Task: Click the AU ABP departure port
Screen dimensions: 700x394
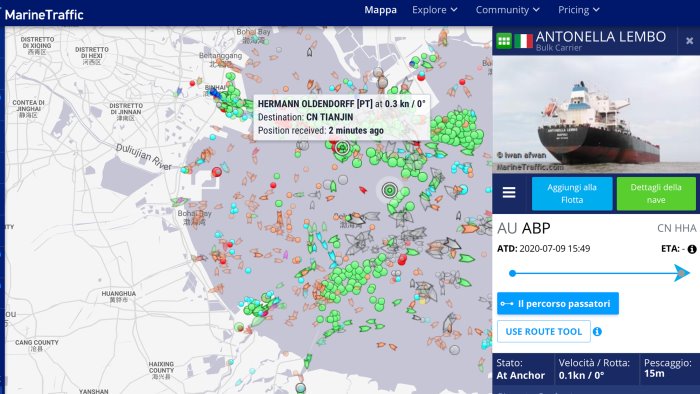Action: (524, 228)
